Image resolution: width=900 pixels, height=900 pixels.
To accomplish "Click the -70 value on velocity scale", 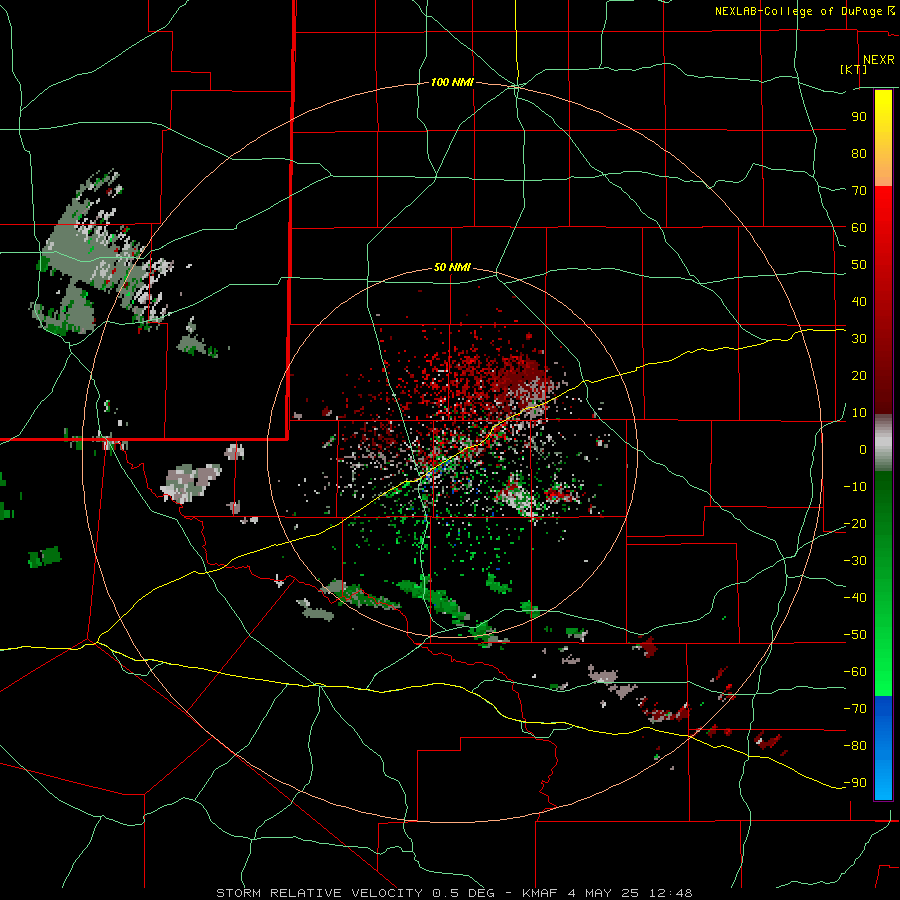I will 855,709.
